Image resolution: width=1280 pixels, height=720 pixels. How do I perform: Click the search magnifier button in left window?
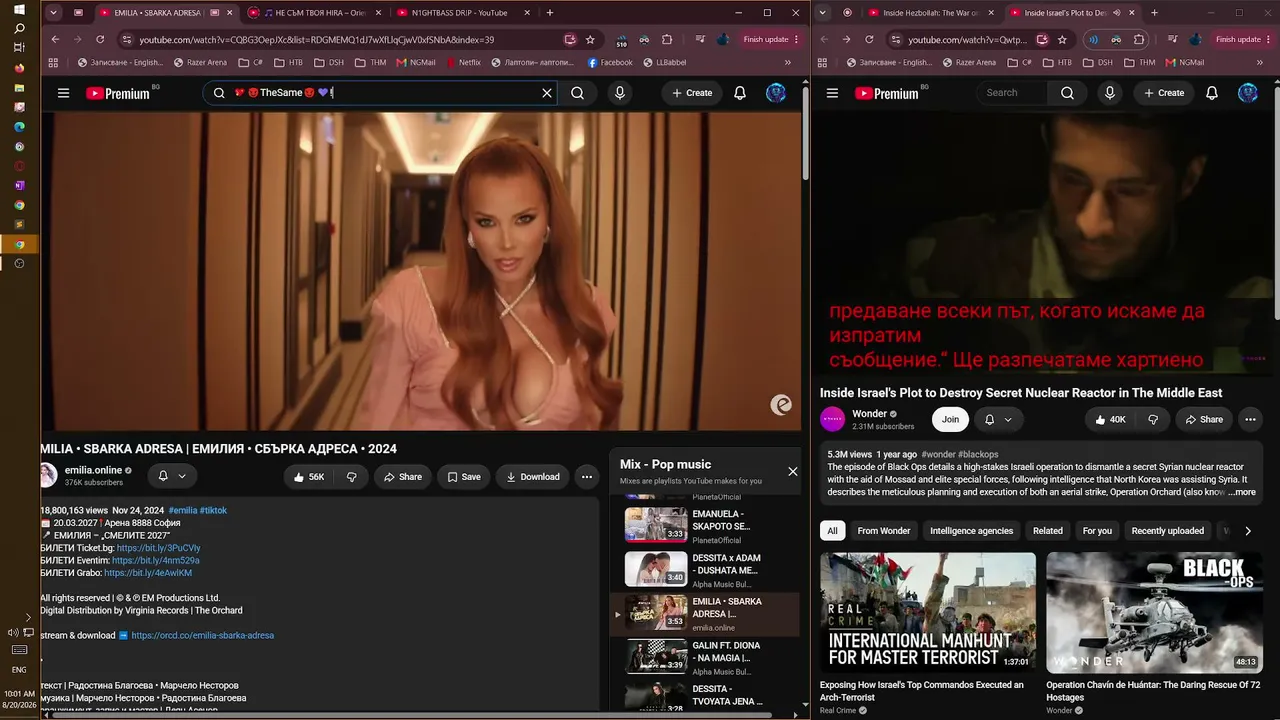pyautogui.click(x=577, y=93)
